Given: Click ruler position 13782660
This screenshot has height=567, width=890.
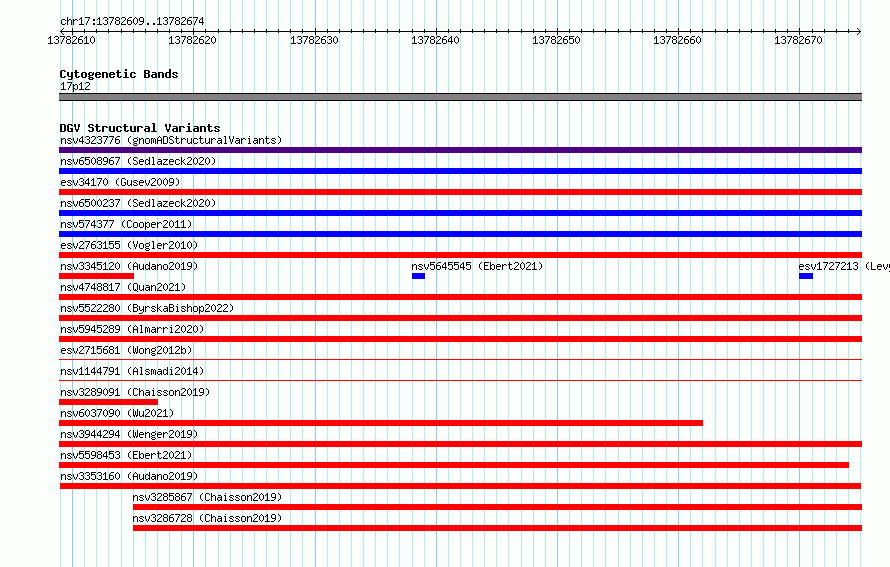Looking at the screenshot, I should tap(678, 40).
